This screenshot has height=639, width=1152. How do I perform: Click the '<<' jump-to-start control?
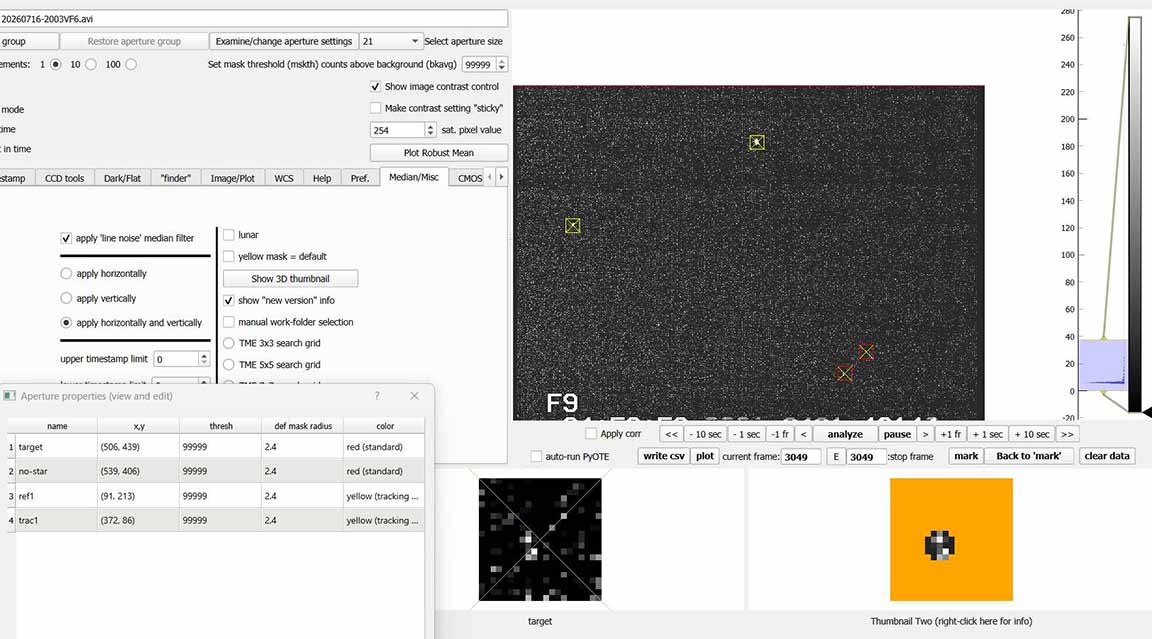pos(672,434)
